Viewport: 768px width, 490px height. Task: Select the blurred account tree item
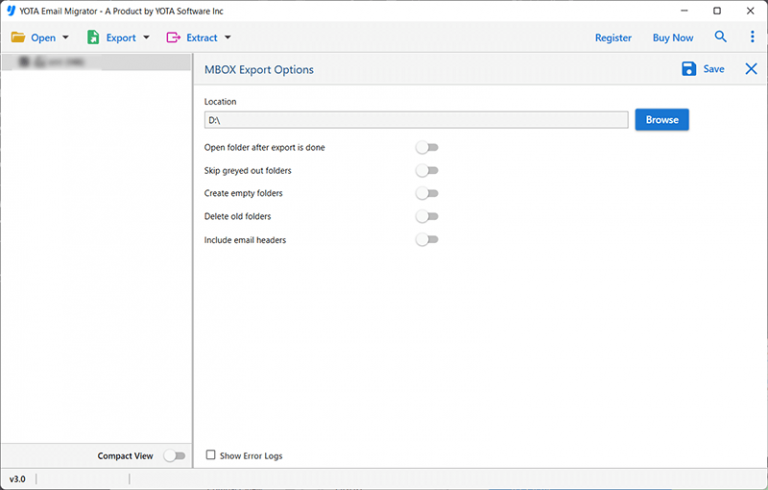pyautogui.click(x=96, y=62)
